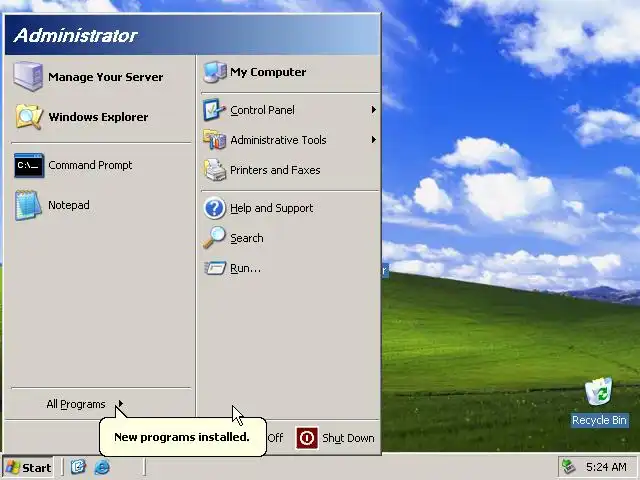The image size is (640, 480).
Task: Click the red Shut Down power icon
Action: coord(307,438)
